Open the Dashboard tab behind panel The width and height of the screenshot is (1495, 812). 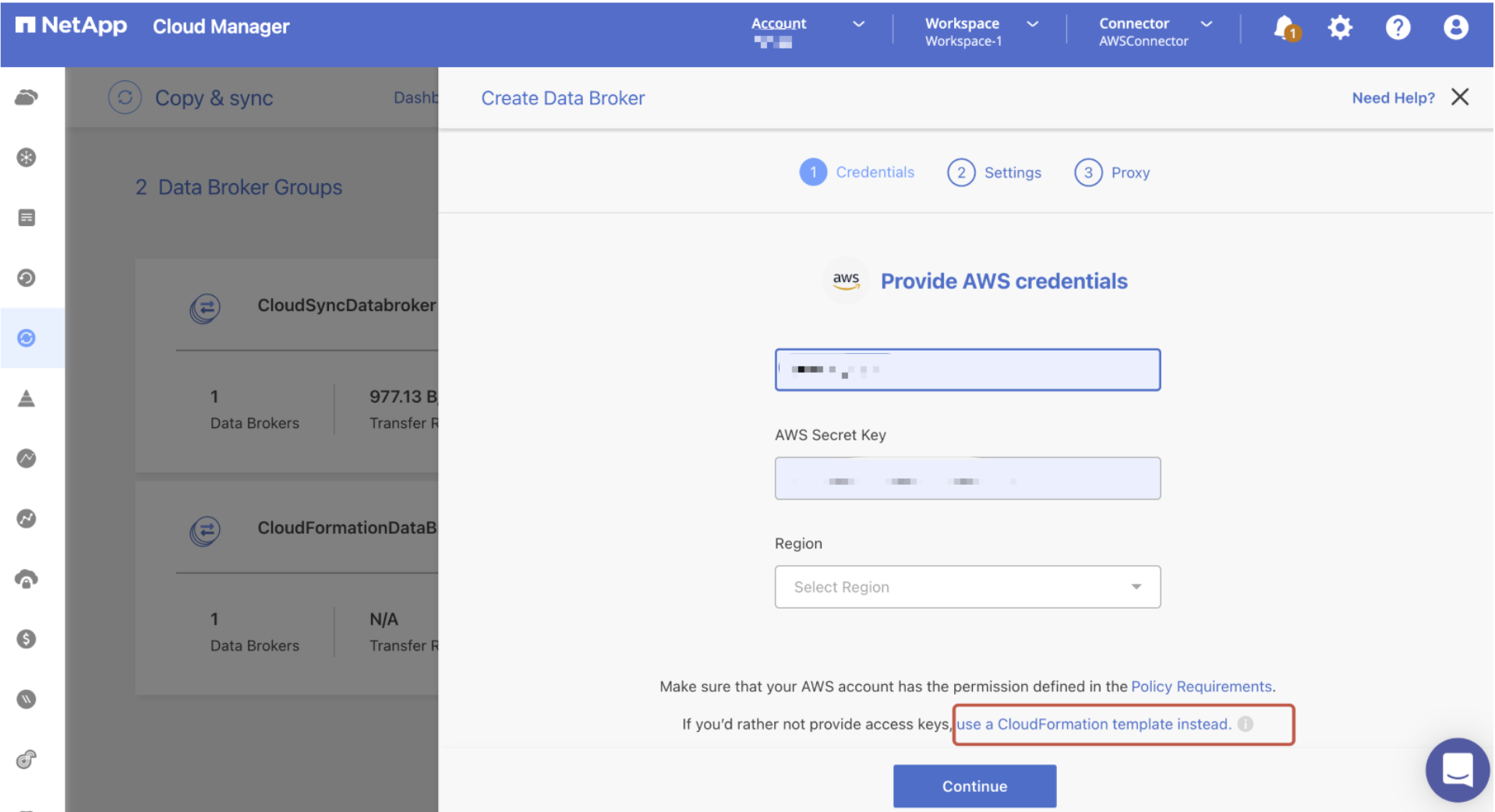point(416,97)
